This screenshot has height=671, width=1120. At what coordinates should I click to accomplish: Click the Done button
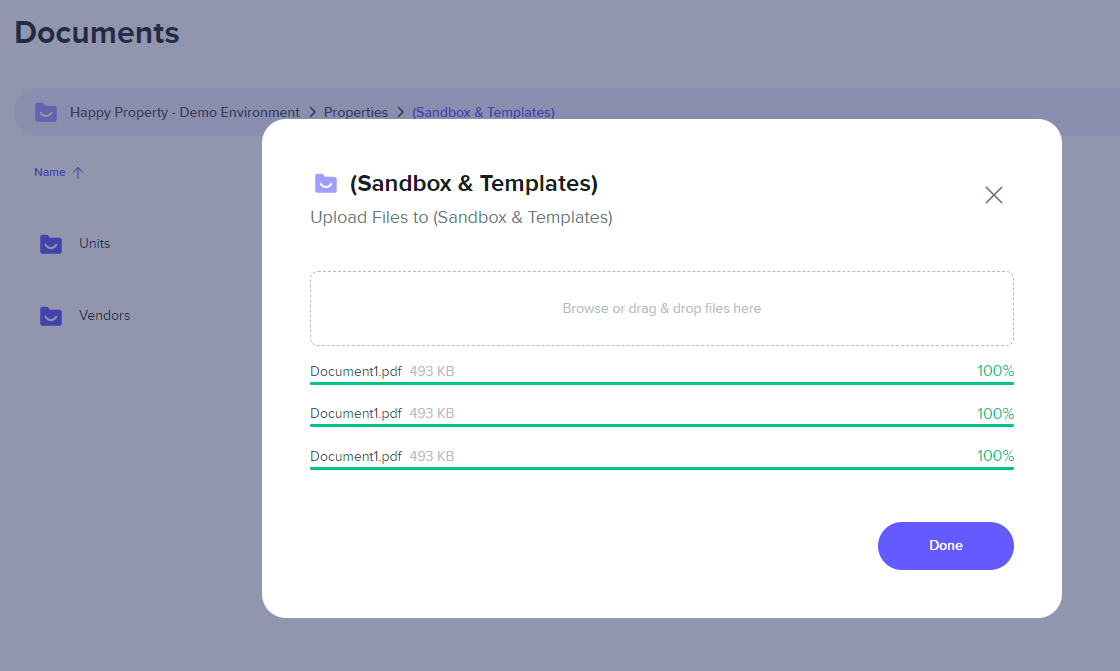945,545
